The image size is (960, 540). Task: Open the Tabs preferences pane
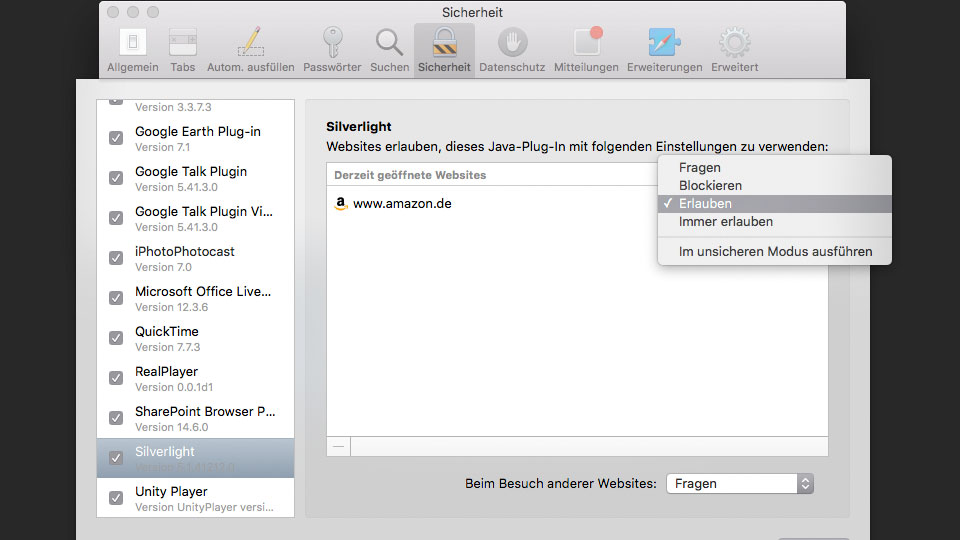tap(183, 50)
